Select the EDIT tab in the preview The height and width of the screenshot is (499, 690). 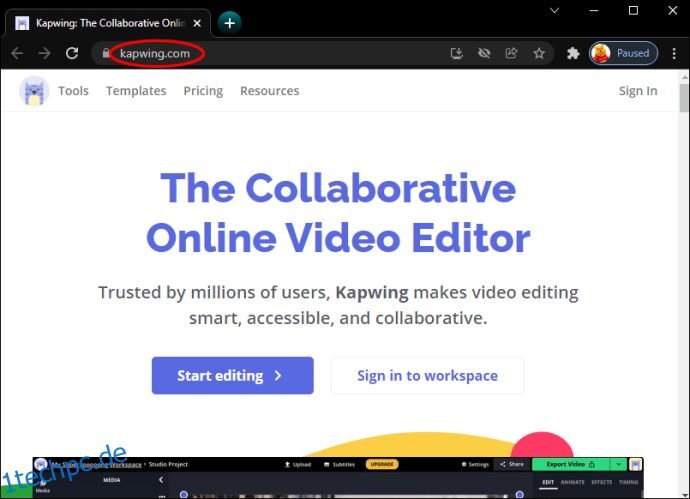[548, 482]
